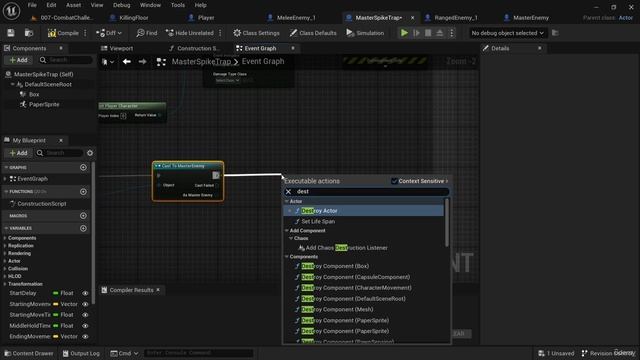The height and width of the screenshot is (360, 640).
Task: Expand the Transformation variables category
Action: [x=4, y=284]
